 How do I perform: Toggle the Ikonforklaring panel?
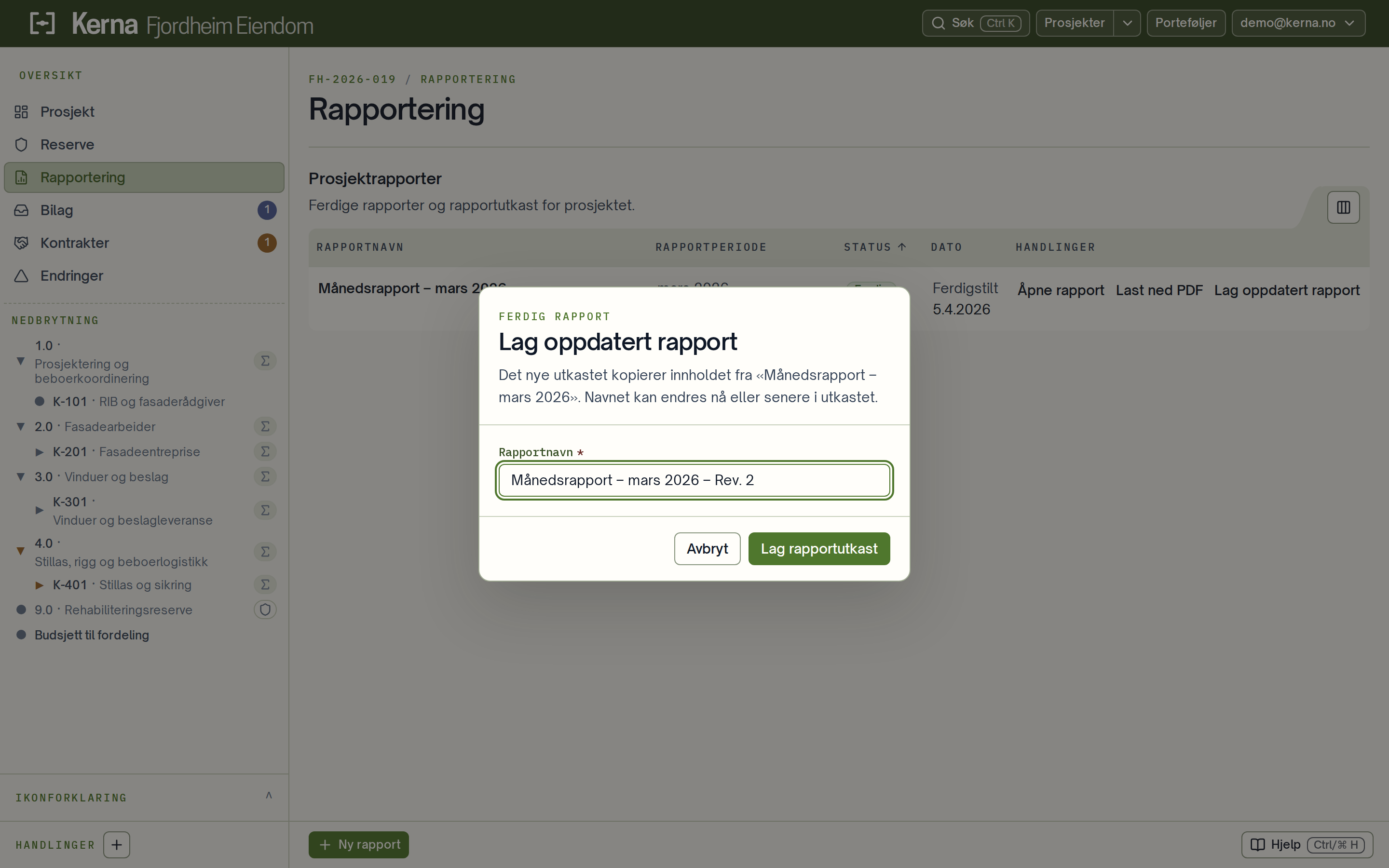pos(144,798)
